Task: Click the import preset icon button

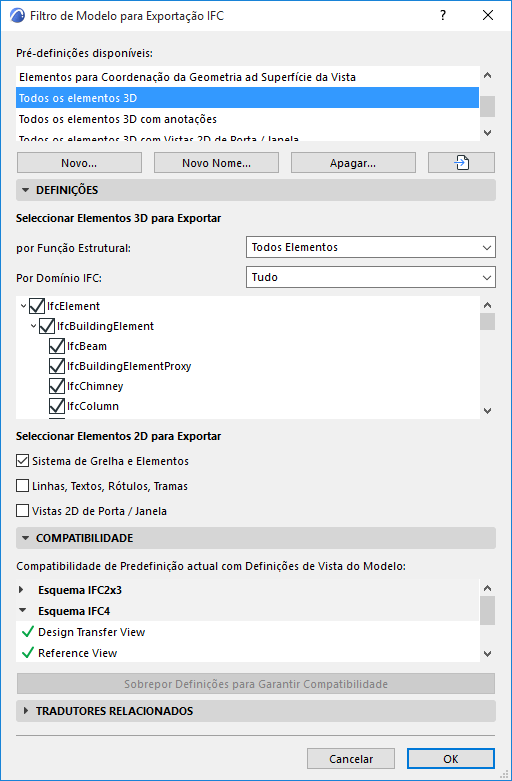Action: click(x=461, y=163)
